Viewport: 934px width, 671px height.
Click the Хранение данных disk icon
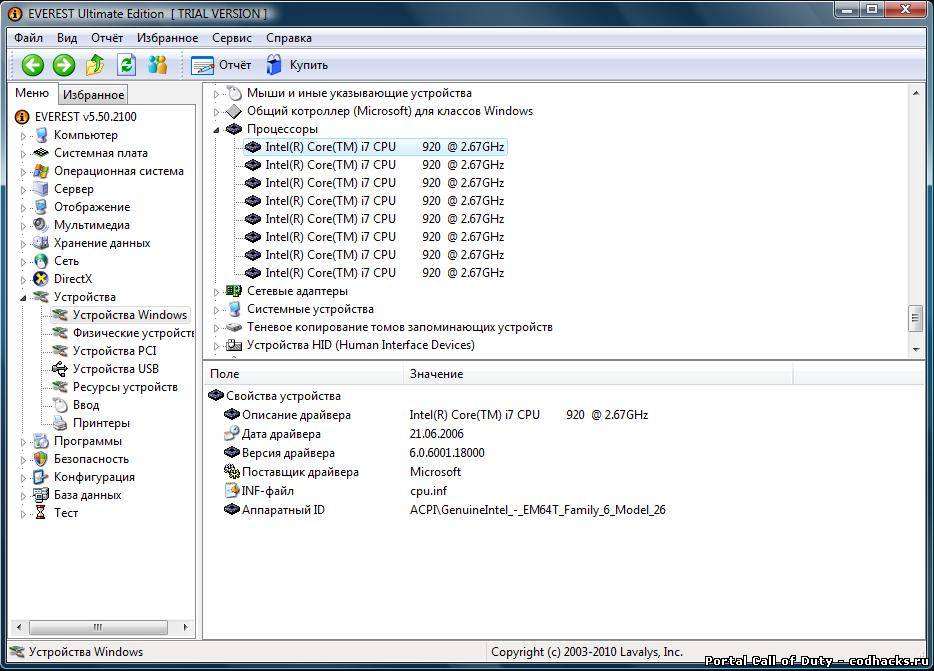point(41,243)
